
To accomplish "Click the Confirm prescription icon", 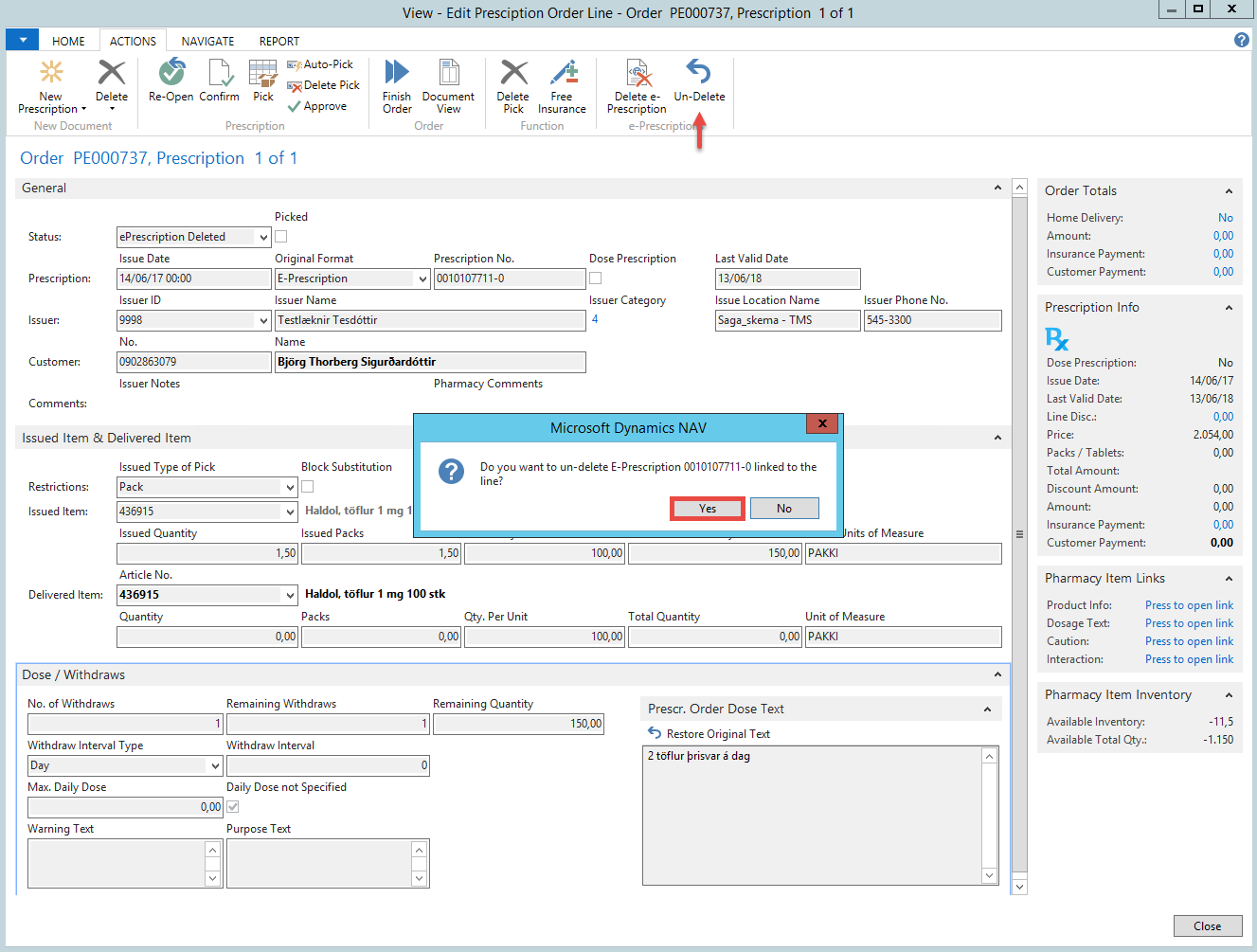I will 220,74.
